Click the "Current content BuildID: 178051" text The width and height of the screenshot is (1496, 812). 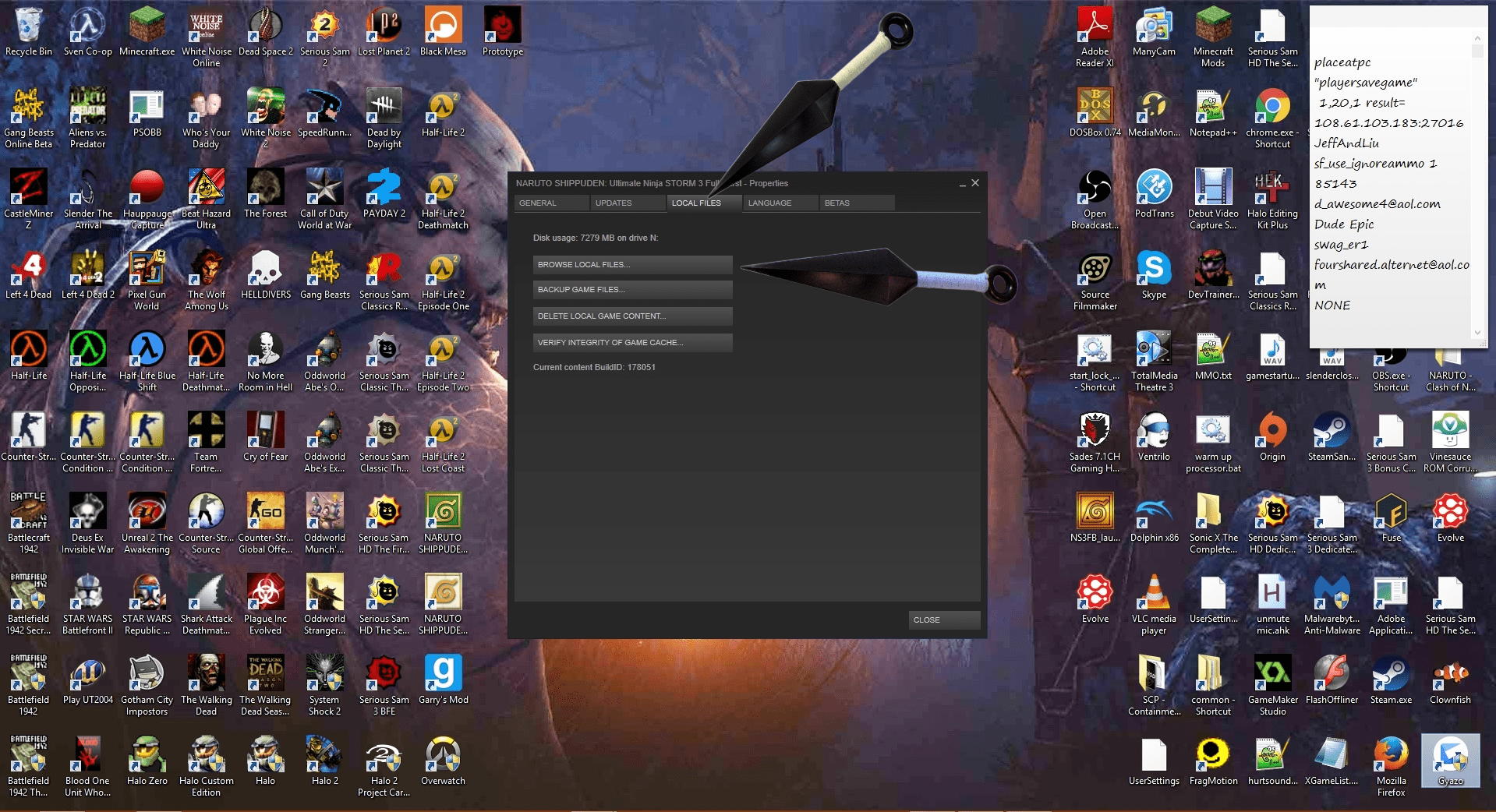(594, 367)
